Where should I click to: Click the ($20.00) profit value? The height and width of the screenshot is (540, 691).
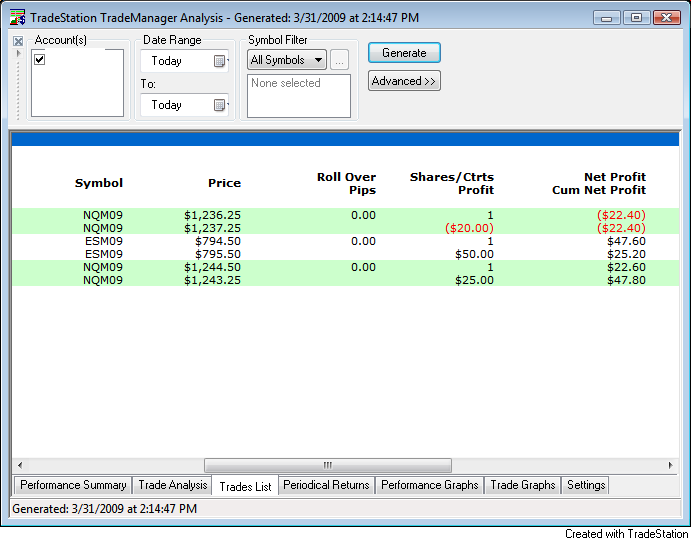click(469, 228)
